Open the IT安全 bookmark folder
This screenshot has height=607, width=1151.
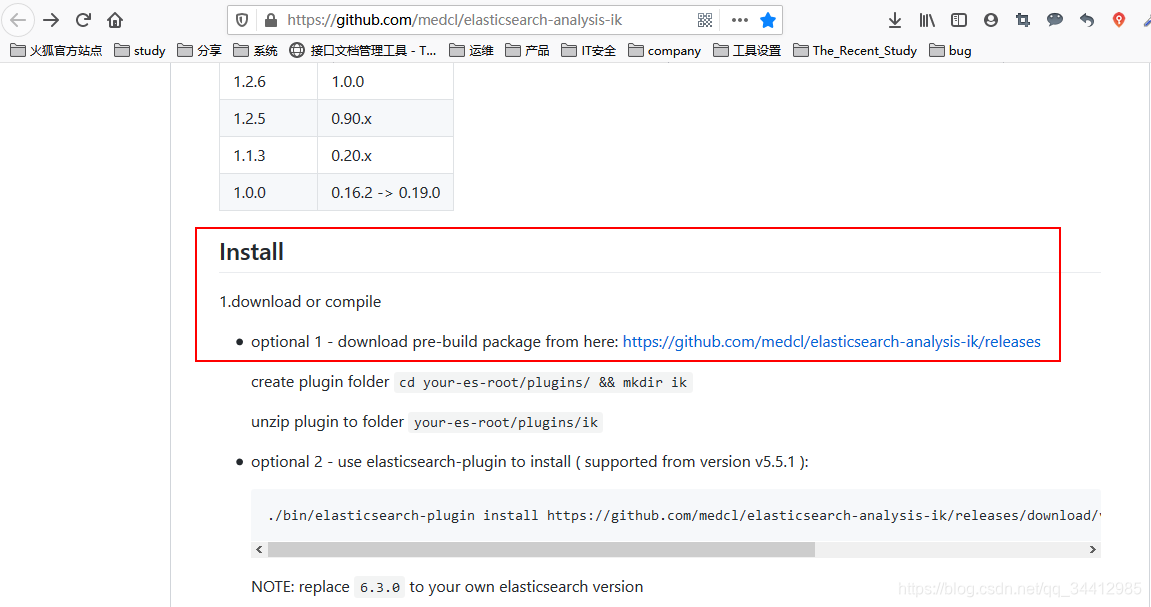pyautogui.click(x=588, y=51)
